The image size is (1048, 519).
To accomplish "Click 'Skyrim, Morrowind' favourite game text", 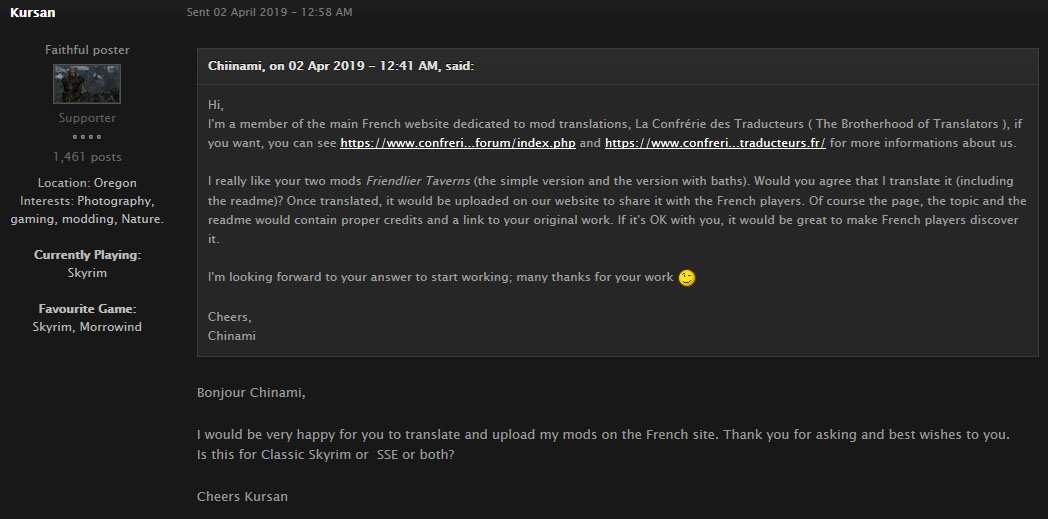I will tap(87, 327).
